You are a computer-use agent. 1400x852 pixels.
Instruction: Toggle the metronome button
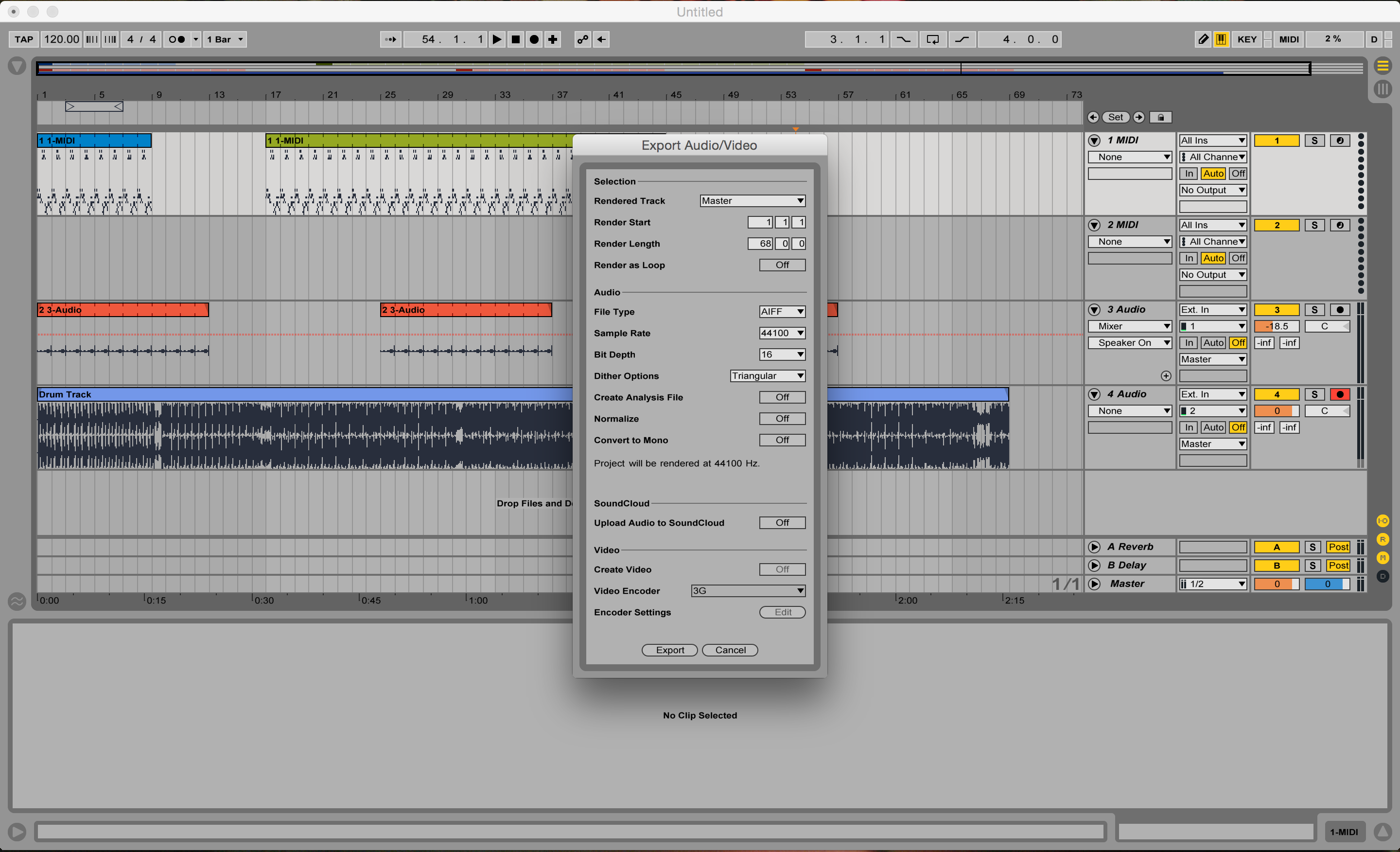177,39
